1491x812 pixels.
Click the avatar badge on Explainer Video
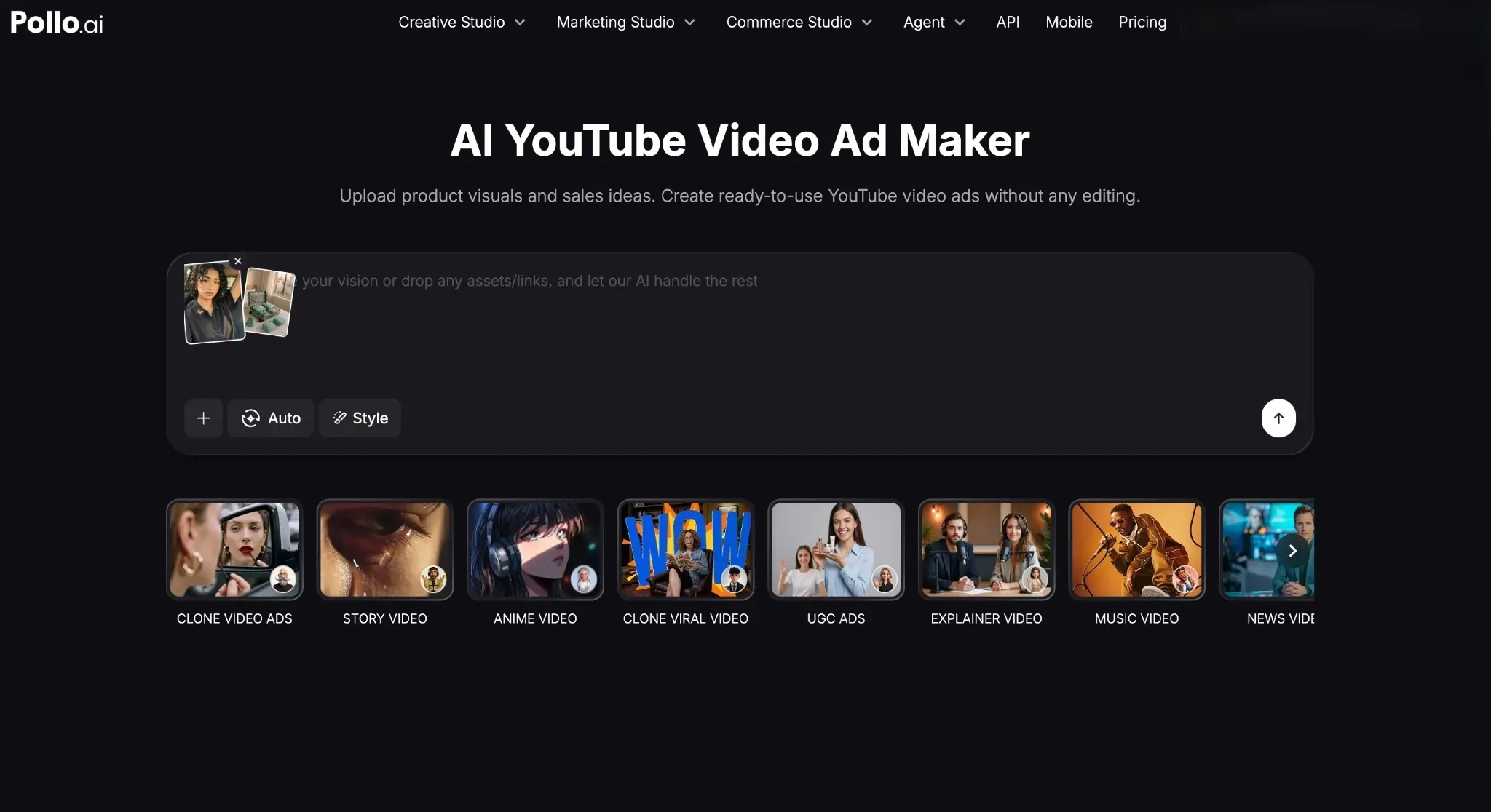coord(1035,579)
